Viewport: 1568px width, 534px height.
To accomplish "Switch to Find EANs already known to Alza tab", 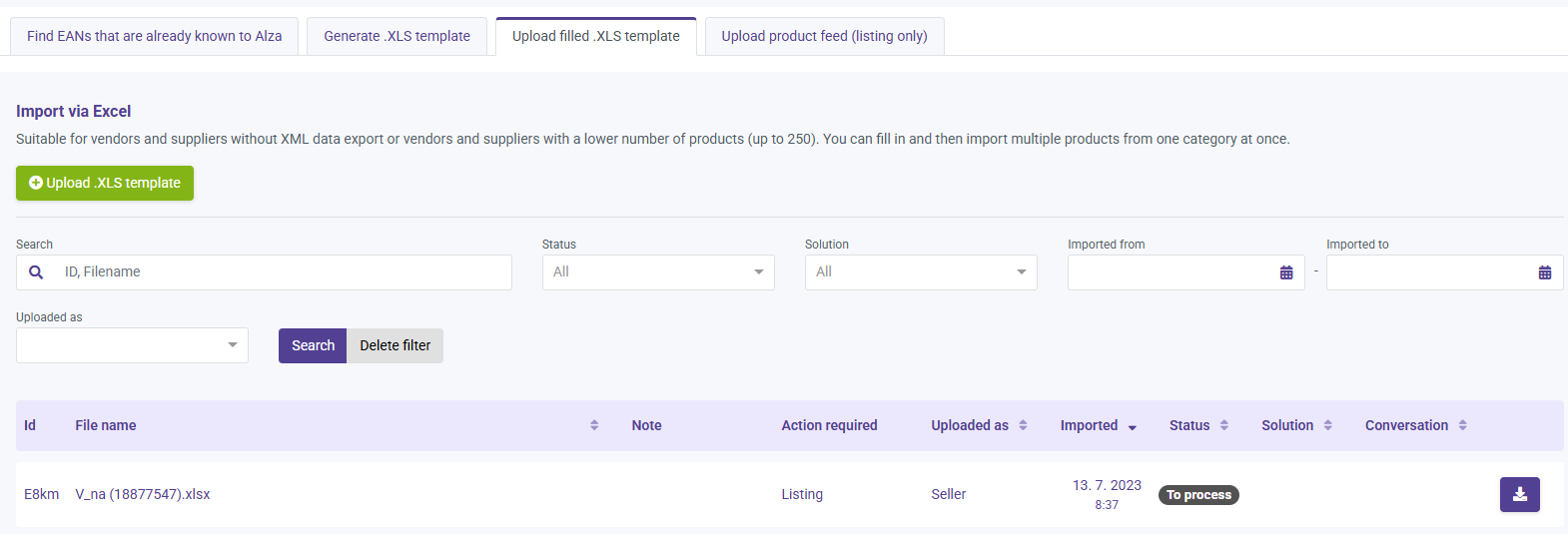I will coord(154,36).
